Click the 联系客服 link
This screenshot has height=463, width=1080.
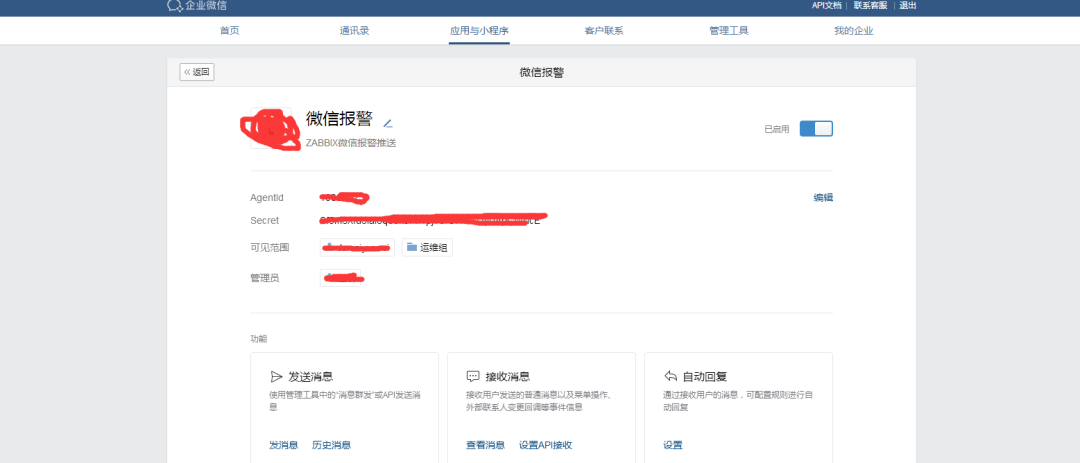pos(871,6)
